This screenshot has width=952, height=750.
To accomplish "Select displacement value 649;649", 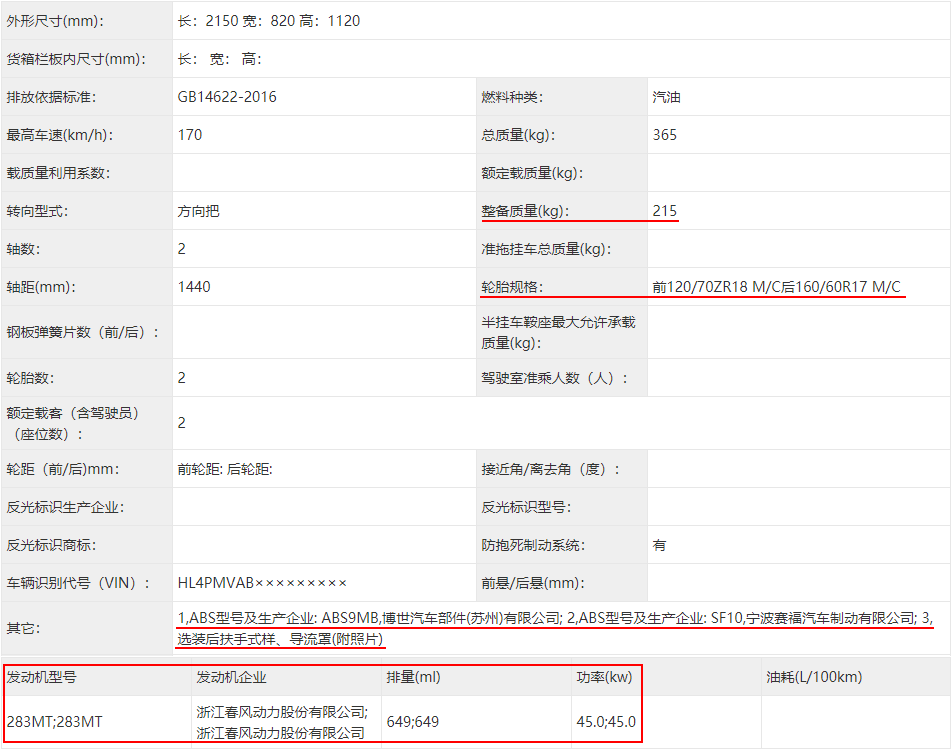I will (412, 722).
